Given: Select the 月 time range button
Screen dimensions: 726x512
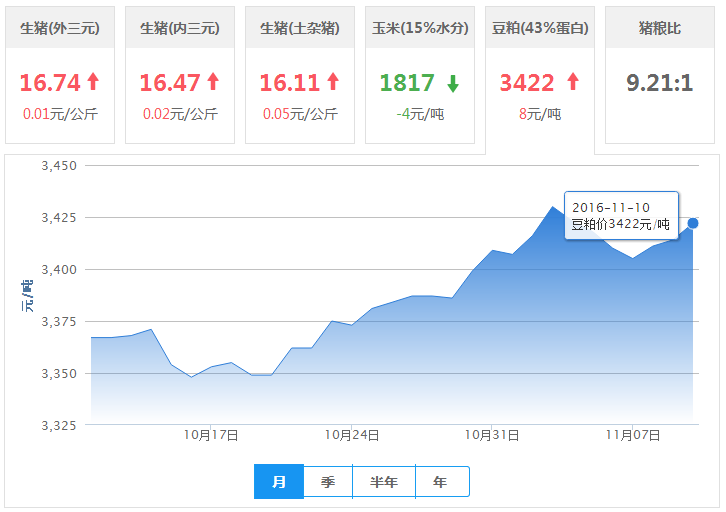Looking at the screenshot, I should tap(279, 481).
